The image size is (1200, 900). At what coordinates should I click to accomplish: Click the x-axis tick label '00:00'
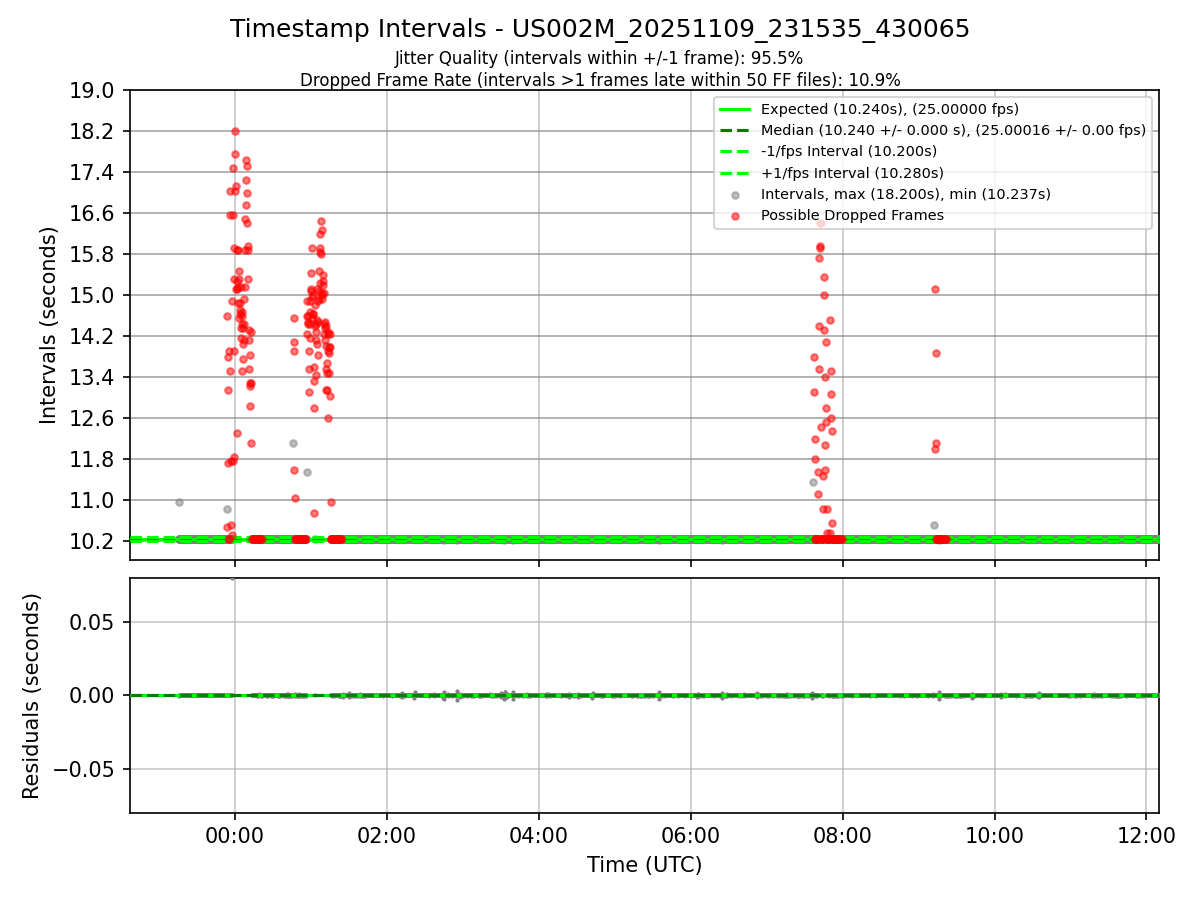[235, 837]
